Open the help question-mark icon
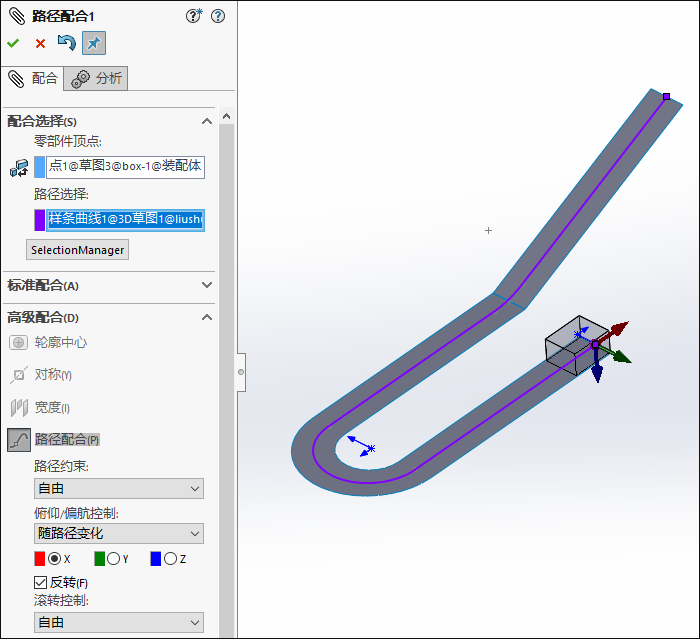Viewport: 700px width, 639px height. (x=218, y=17)
